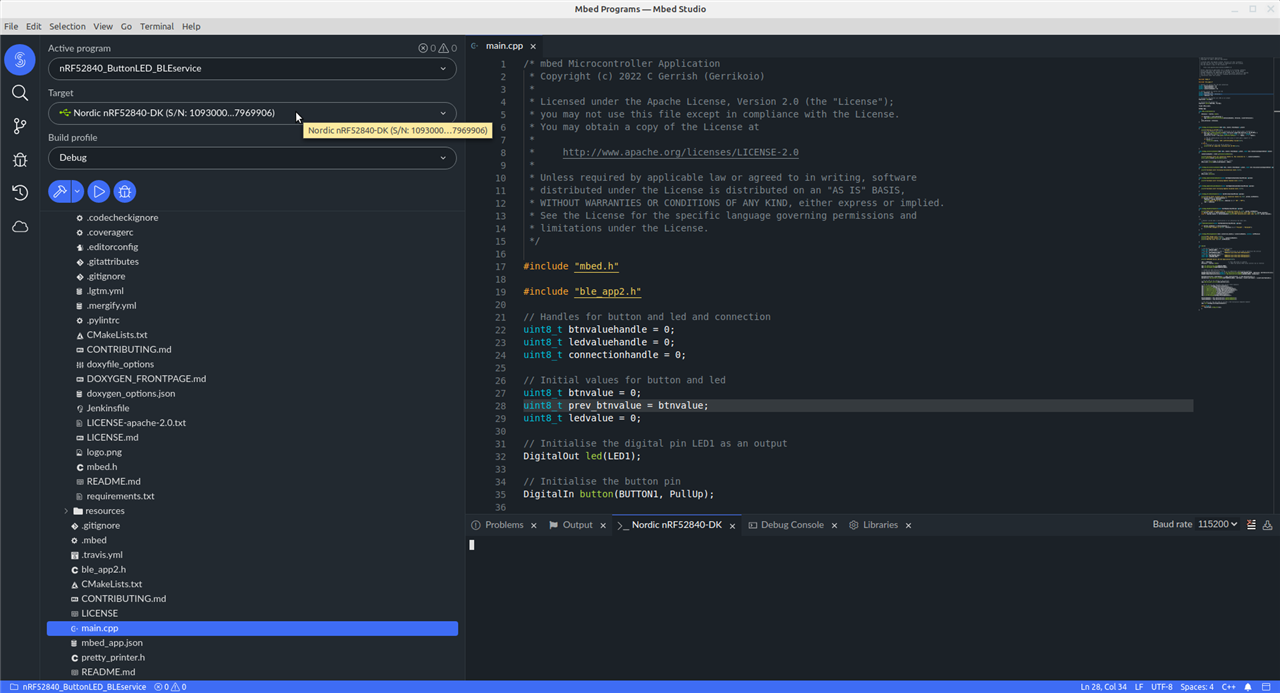
Task: Click the nRF52840_ButtonLED_BLEservice status bar entry
Action: [x=78, y=687]
